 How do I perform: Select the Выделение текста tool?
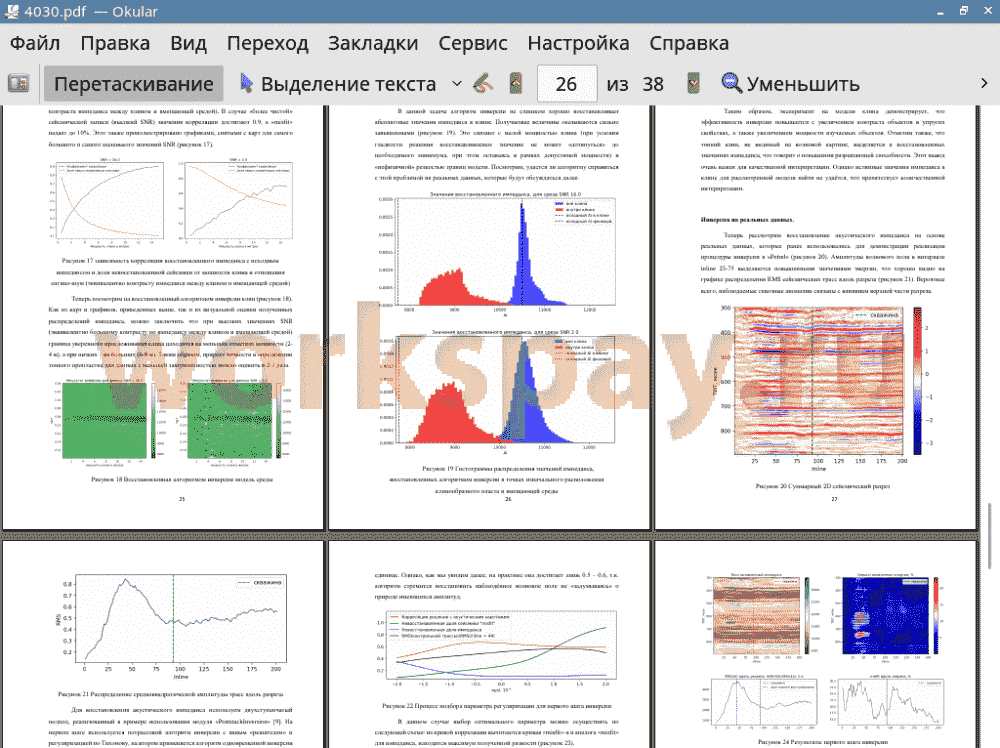click(338, 84)
